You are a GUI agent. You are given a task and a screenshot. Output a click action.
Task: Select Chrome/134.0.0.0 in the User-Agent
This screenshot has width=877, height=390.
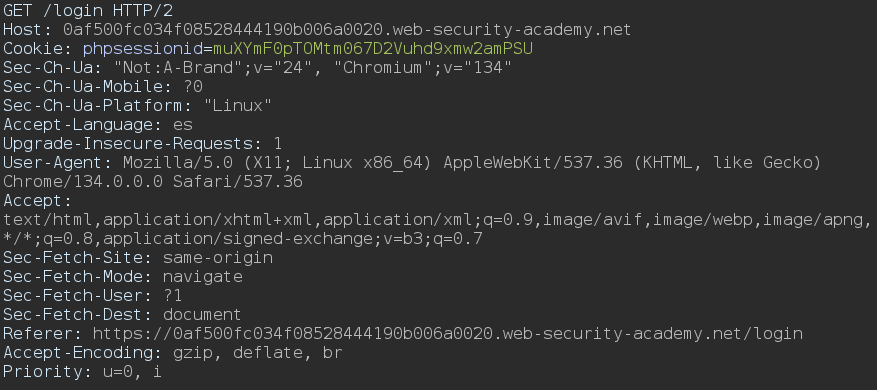83,182
